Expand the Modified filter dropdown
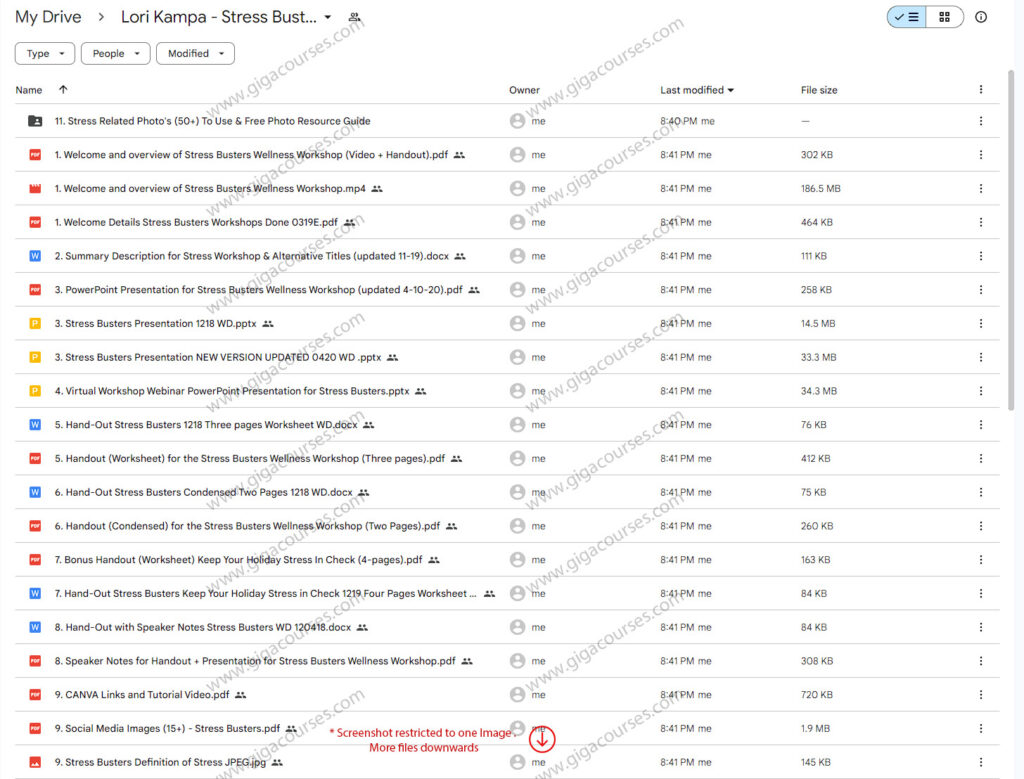Screen dimensions: 1024x779 [x=195, y=54]
